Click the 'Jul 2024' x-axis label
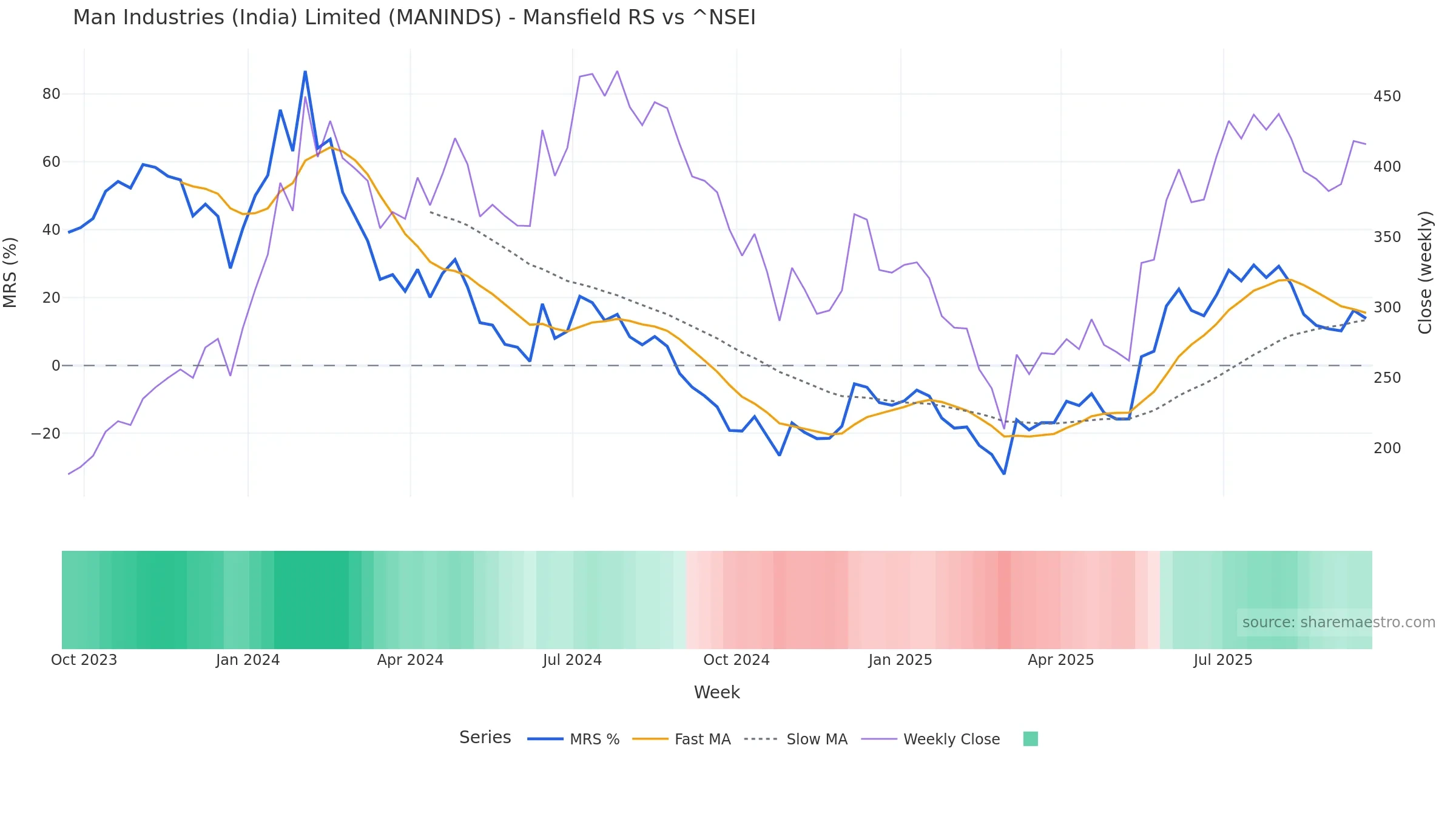Image resolution: width=1456 pixels, height=819 pixels. click(x=572, y=660)
